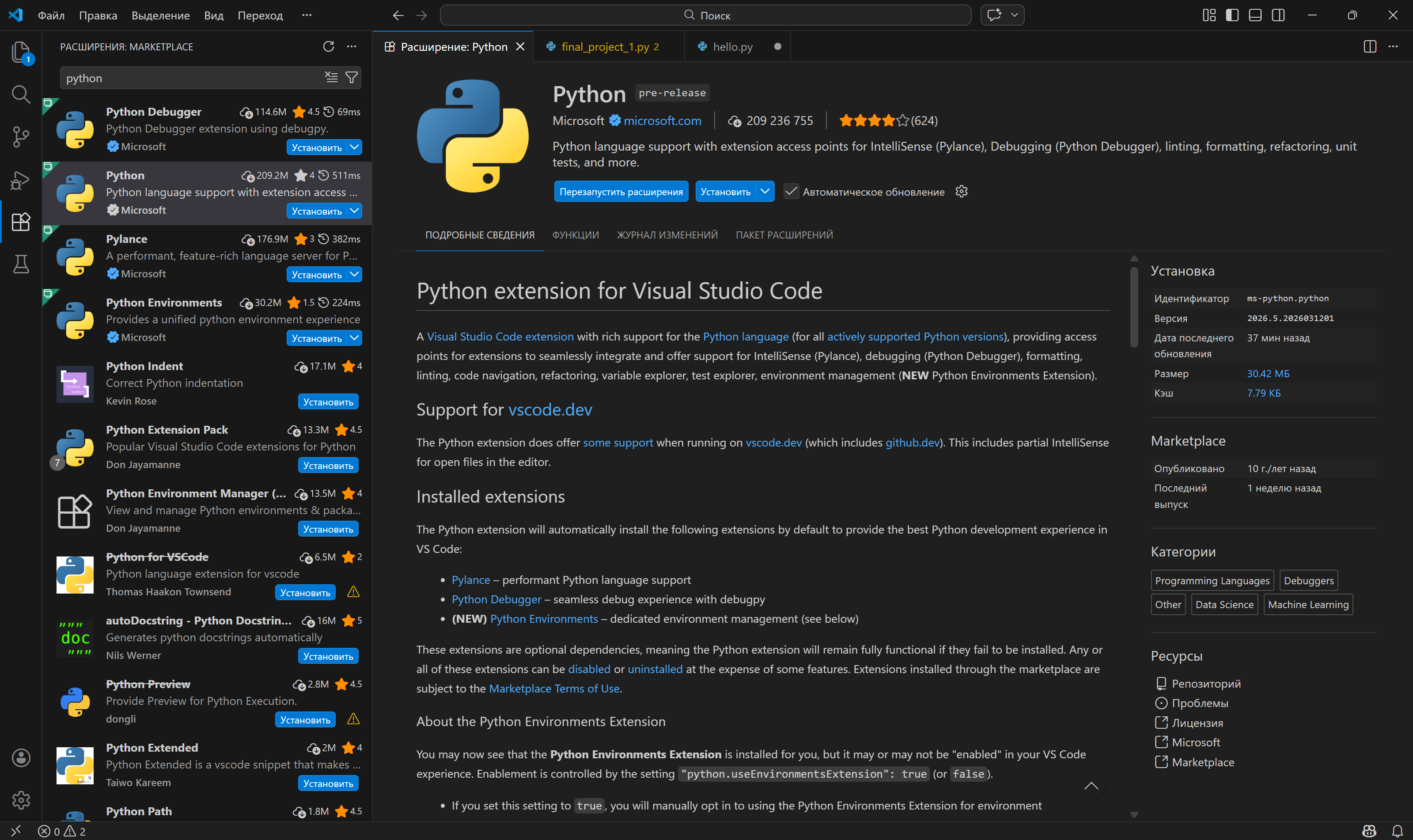Open the Extensions view icon
Image resolution: width=1413 pixels, height=840 pixels.
21,222
